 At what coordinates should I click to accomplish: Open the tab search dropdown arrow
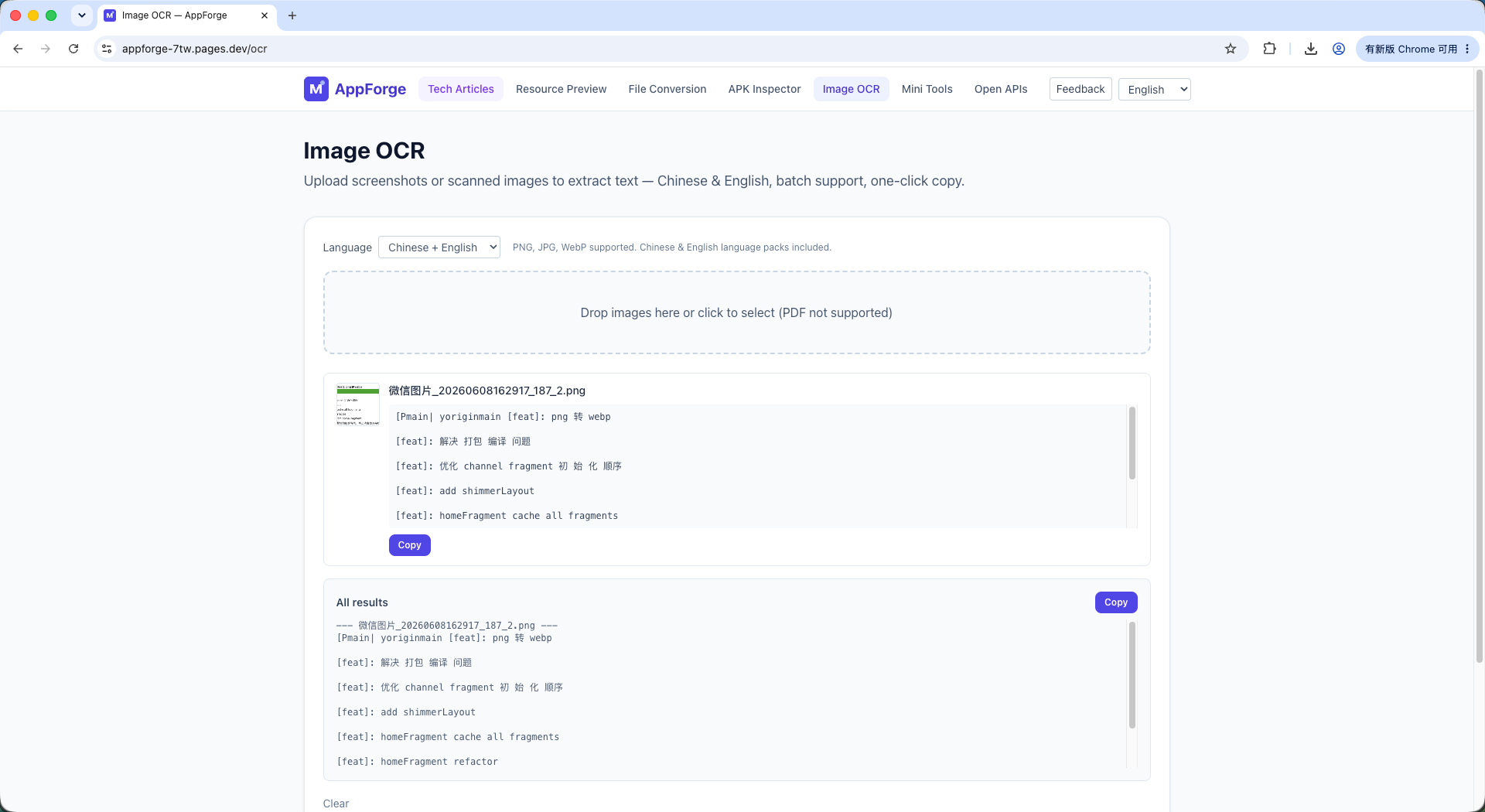[x=81, y=15]
